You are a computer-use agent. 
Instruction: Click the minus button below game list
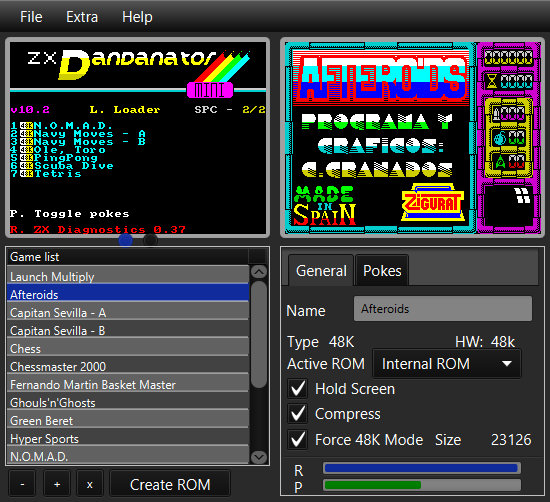22,484
